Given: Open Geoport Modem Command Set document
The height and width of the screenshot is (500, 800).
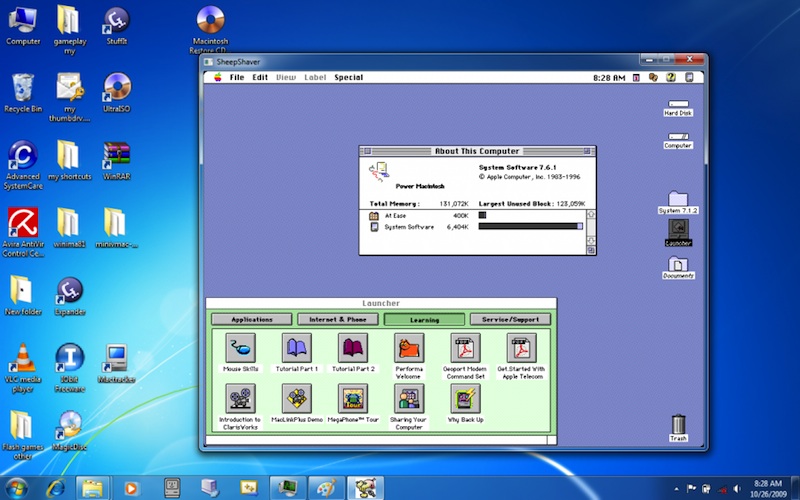Looking at the screenshot, I should click(465, 349).
